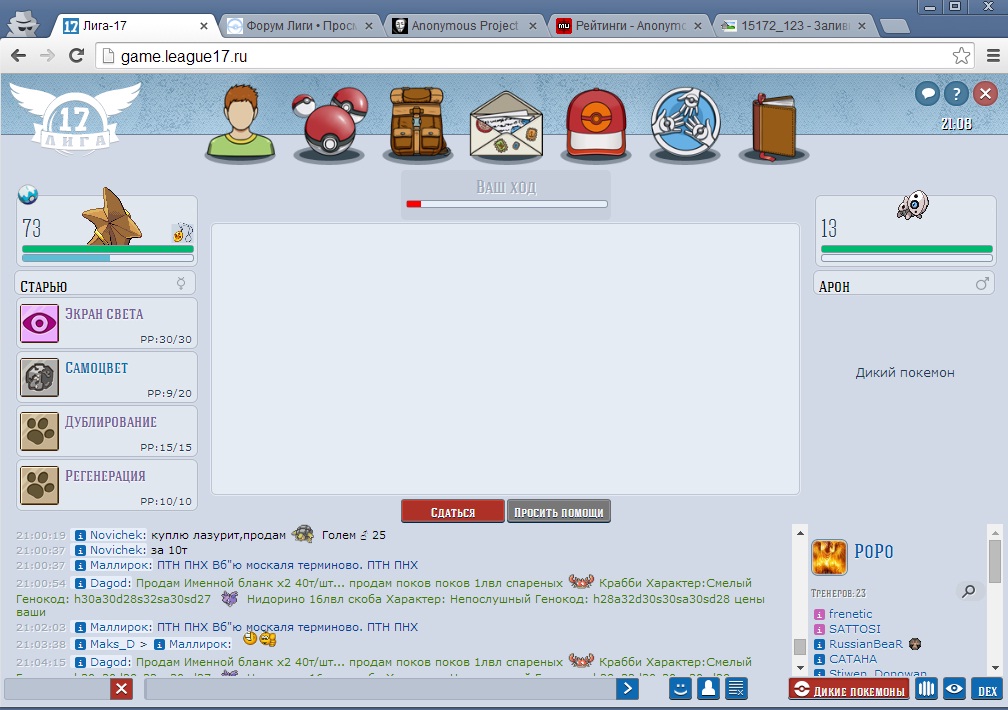Click the PoPo location flame thumbnail
1008x710 pixels.
(x=829, y=557)
